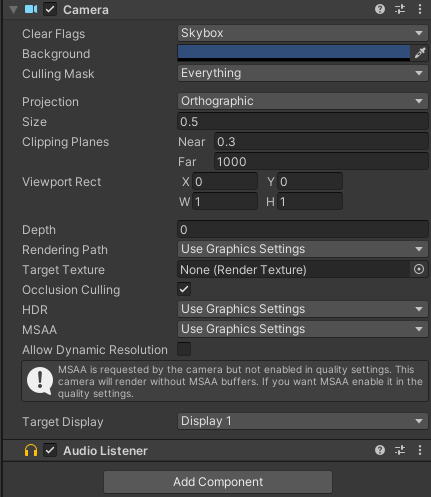431x497 pixels.
Task: Open the Clear Flags Skybox dropdown
Action: coord(303,33)
